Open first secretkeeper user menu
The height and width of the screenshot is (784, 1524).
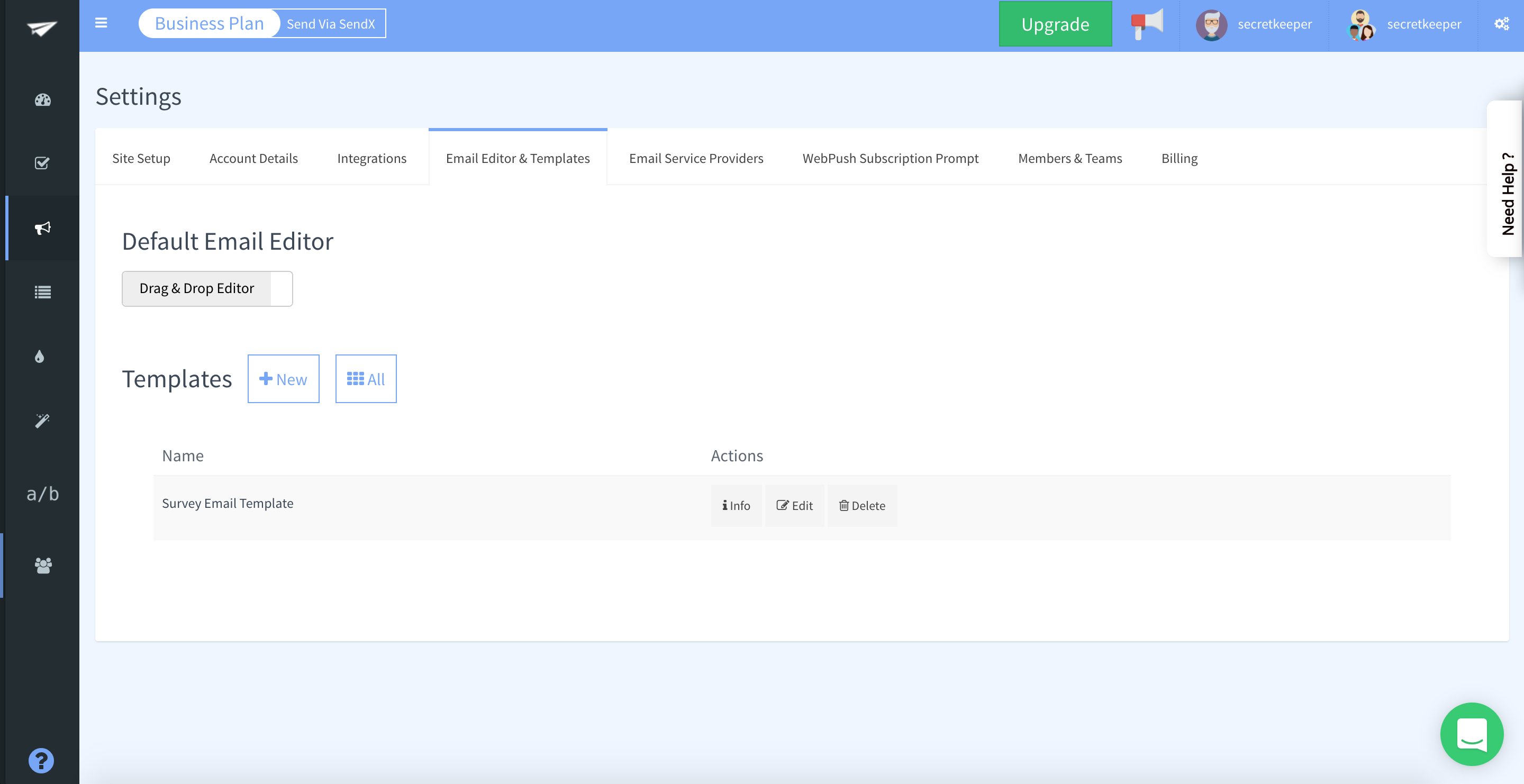pyautogui.click(x=1274, y=24)
